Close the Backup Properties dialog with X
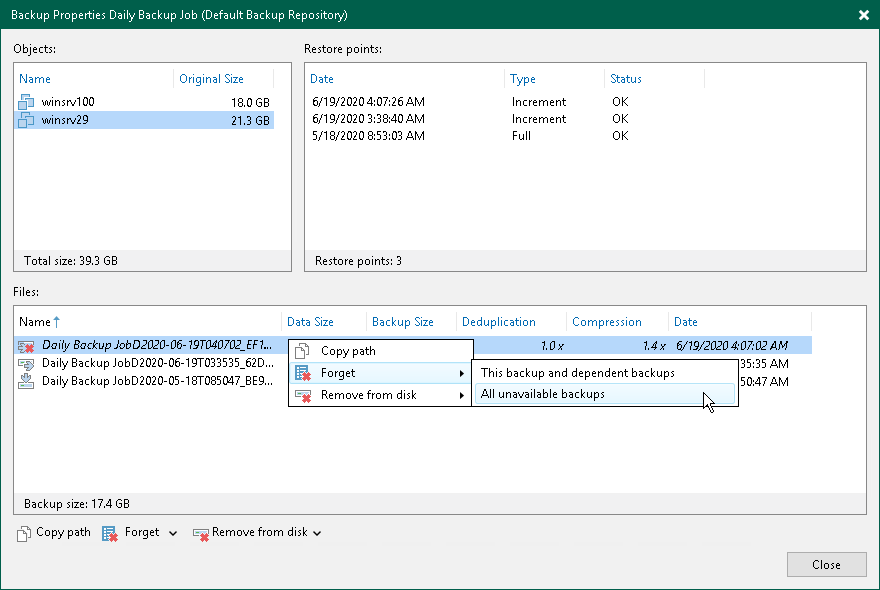This screenshot has width=880, height=590. coord(863,15)
